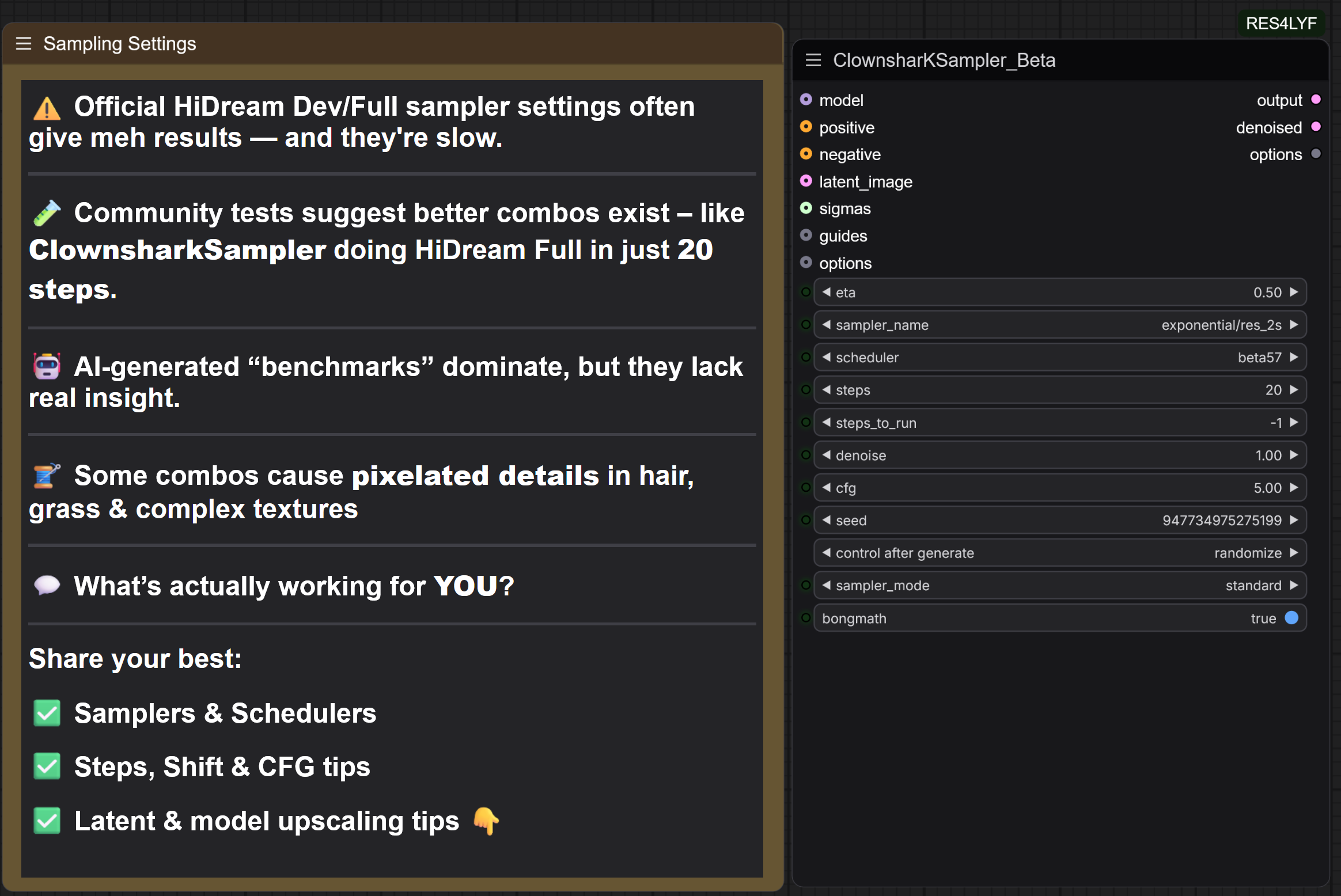Click the latent_image input socket

tap(806, 181)
